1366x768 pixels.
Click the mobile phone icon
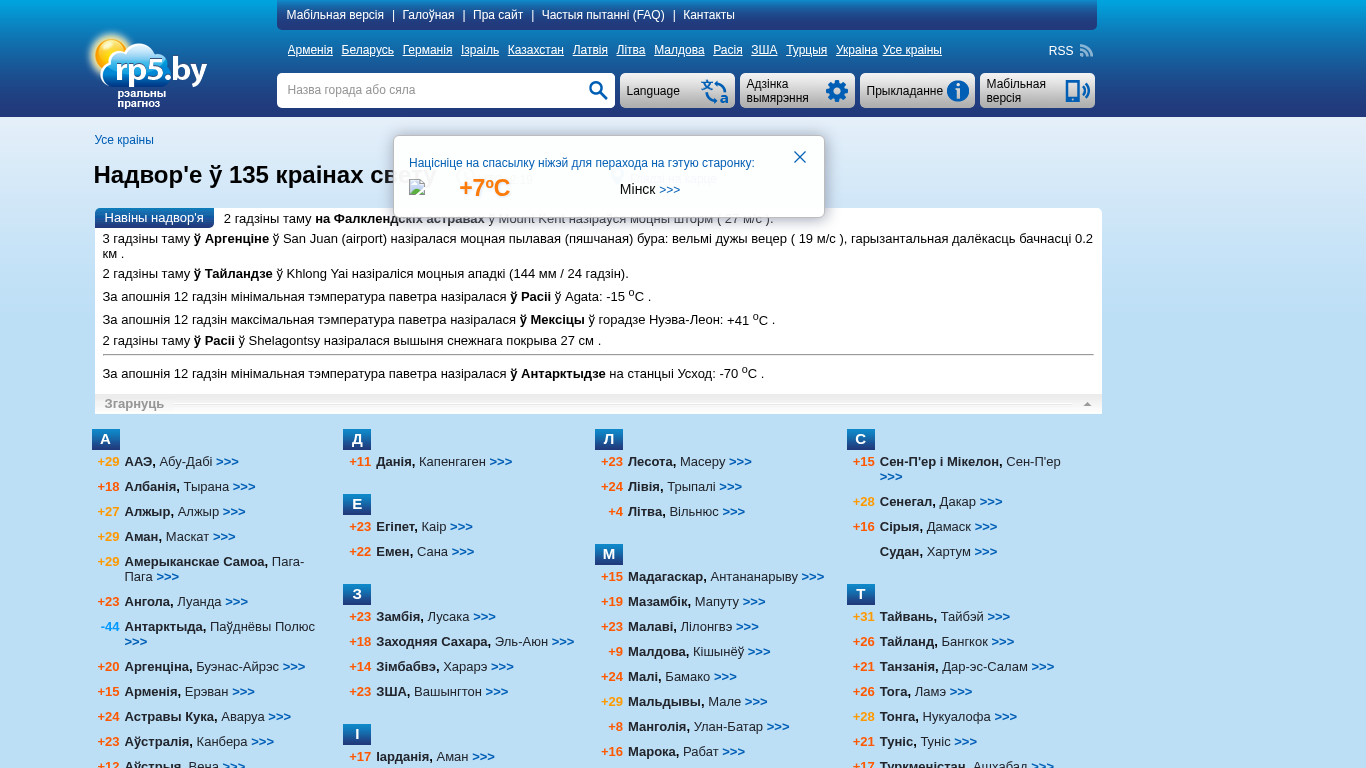click(1077, 91)
